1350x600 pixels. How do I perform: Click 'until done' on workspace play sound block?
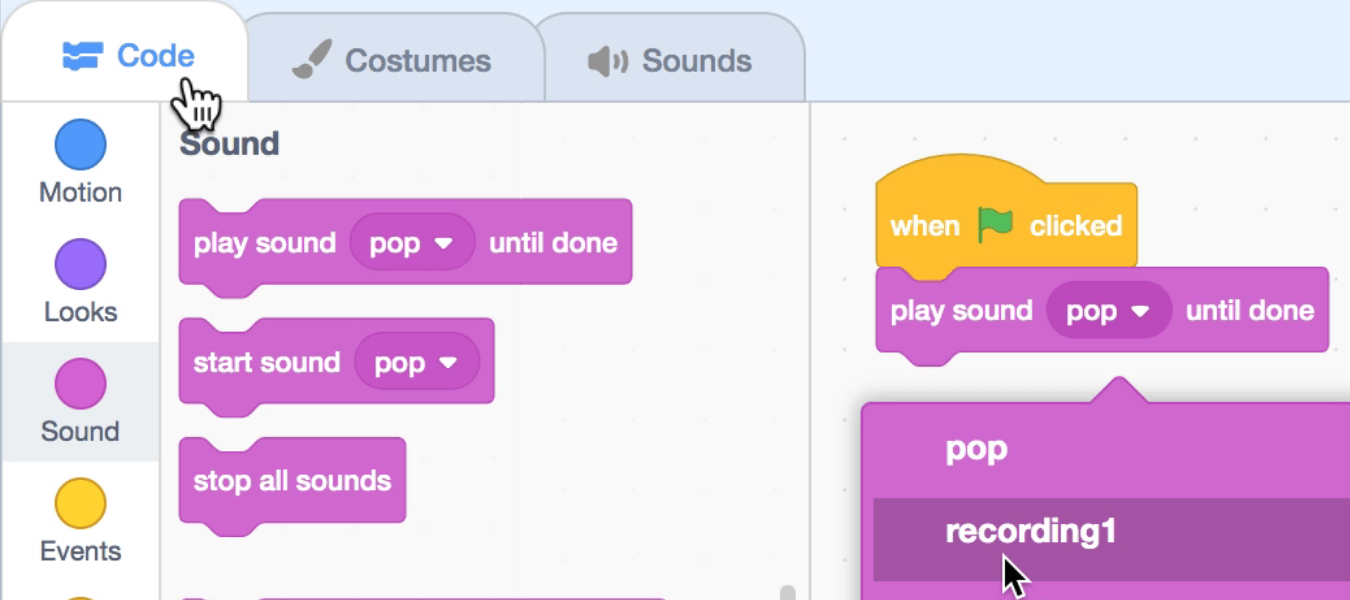pyautogui.click(x=1250, y=311)
